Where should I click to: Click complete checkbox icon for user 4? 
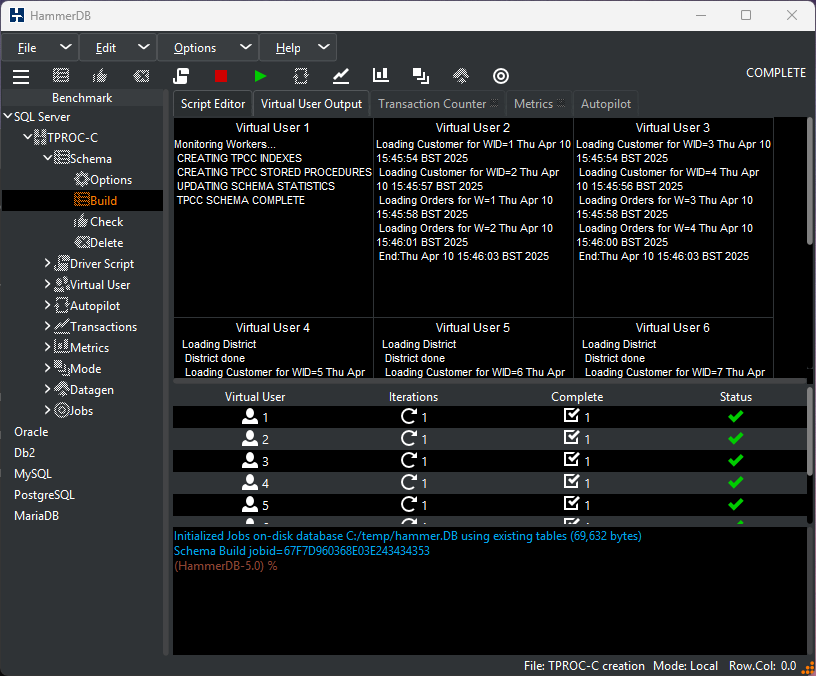(571, 481)
